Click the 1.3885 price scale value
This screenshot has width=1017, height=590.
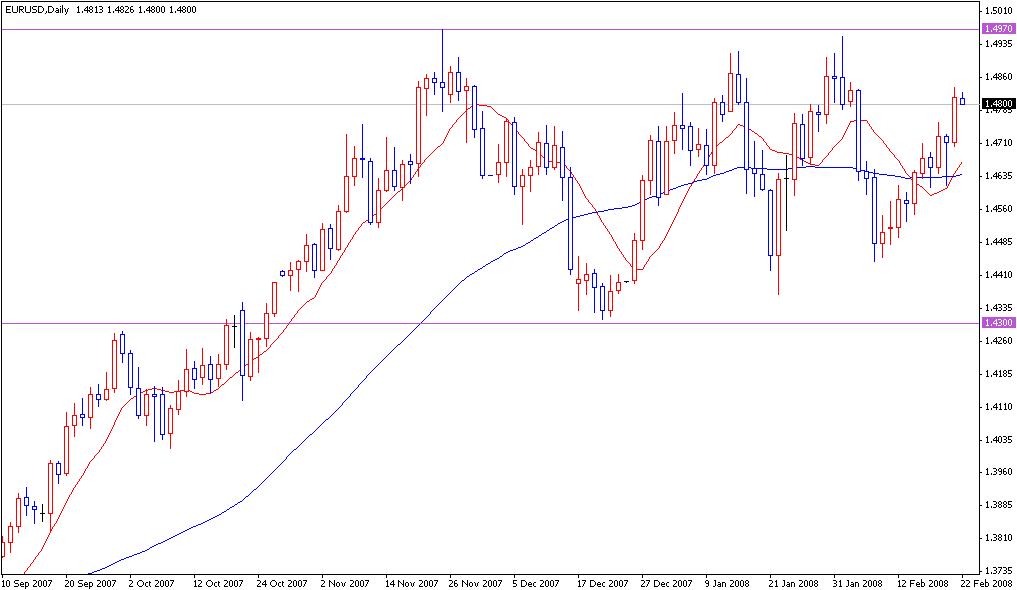coord(999,505)
